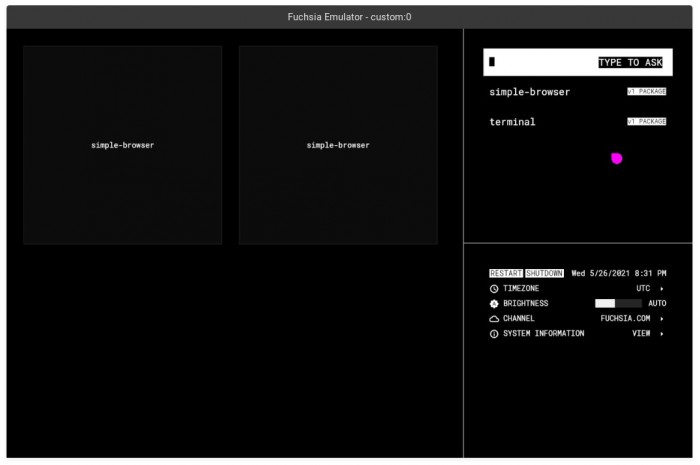
Task: Toggle AUTO brightness mode
Action: (x=656, y=303)
